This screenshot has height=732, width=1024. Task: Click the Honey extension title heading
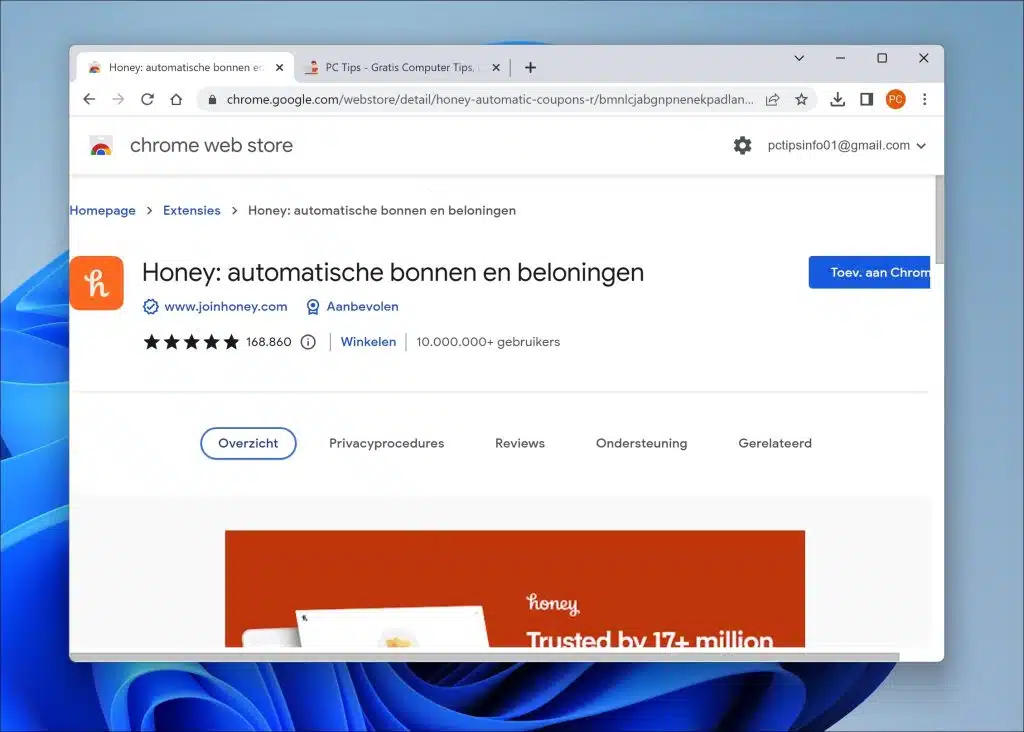pyautogui.click(x=392, y=272)
